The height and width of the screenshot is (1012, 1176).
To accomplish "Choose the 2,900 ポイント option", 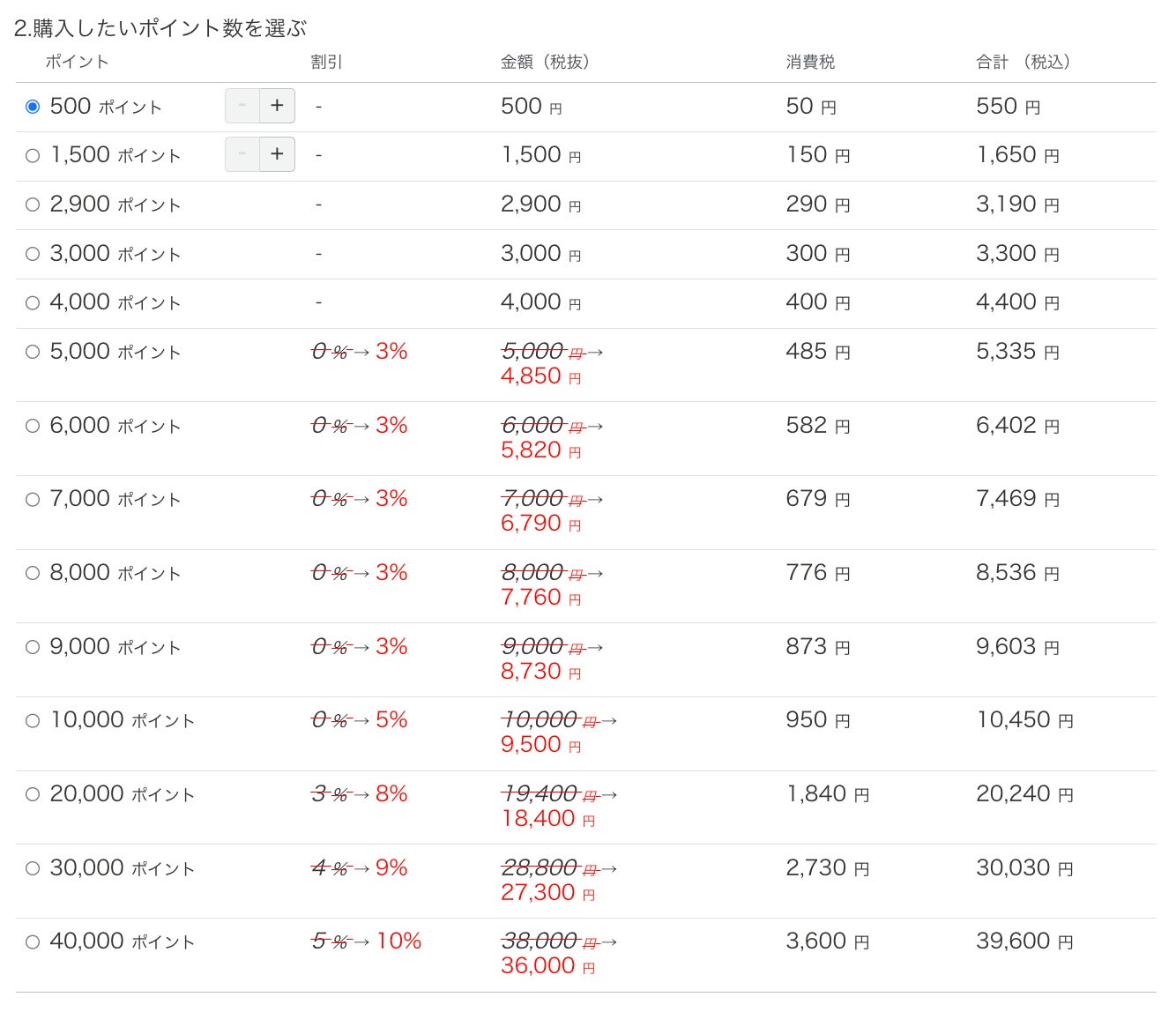I will 33,205.
